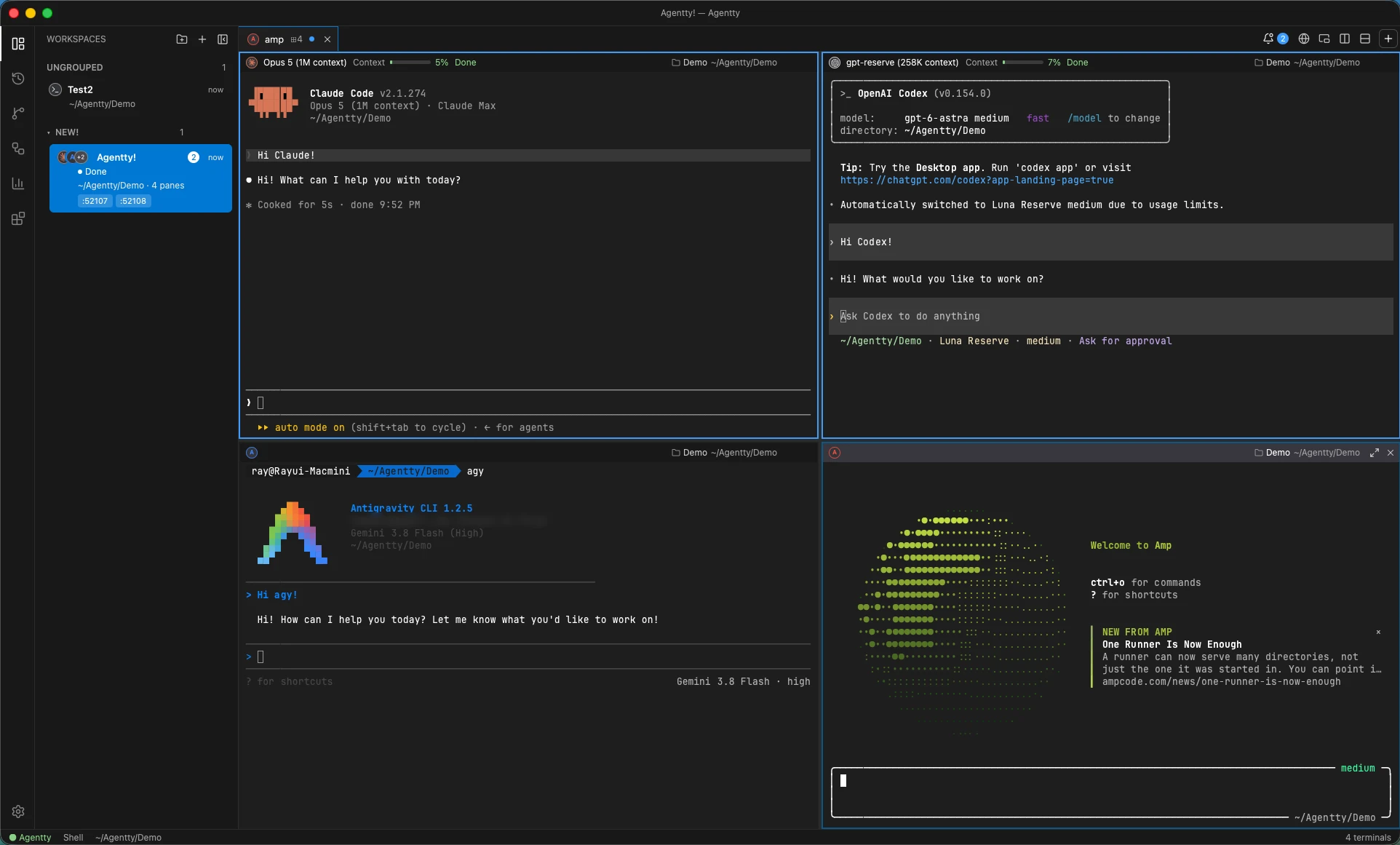Open the settings gear at sidebar bottom

point(18,812)
